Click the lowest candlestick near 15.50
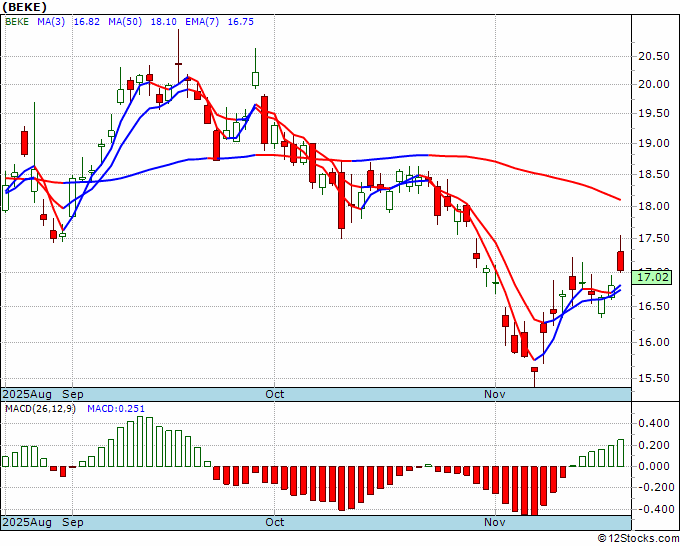Image resolution: width=680 pixels, height=546 pixels. click(x=534, y=369)
